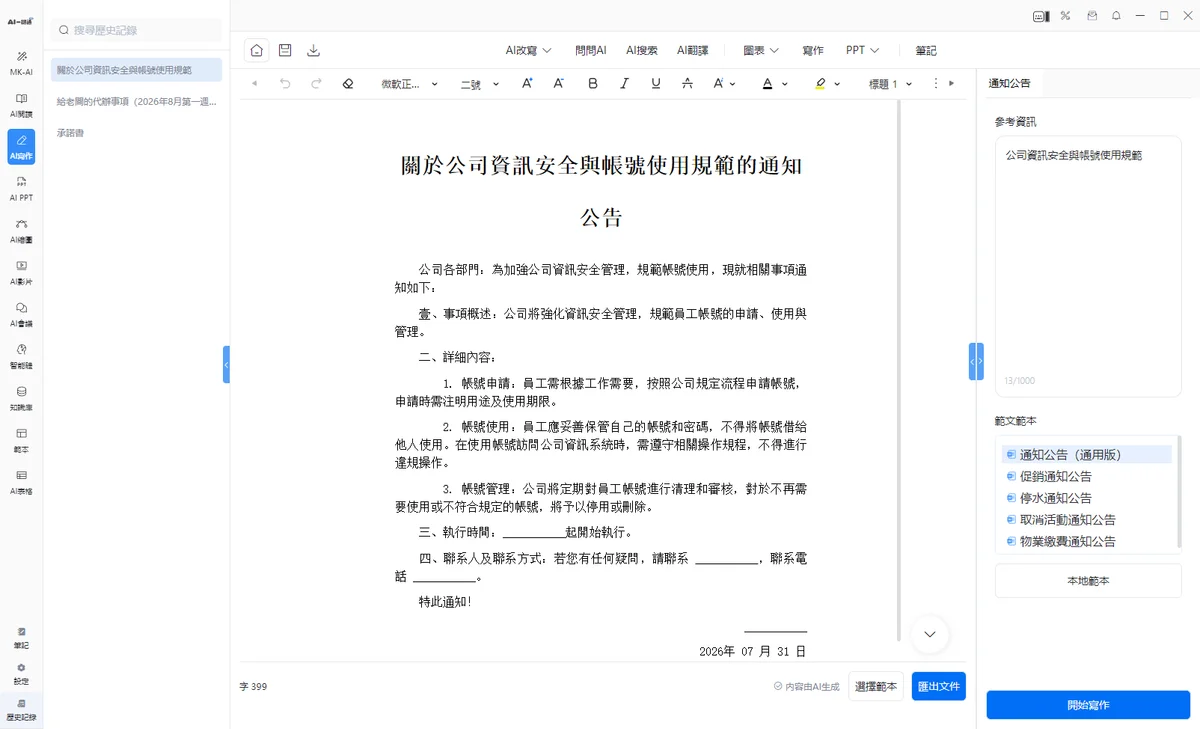
Task: Open AI閱讀 reading module
Action: pyautogui.click(x=21, y=104)
